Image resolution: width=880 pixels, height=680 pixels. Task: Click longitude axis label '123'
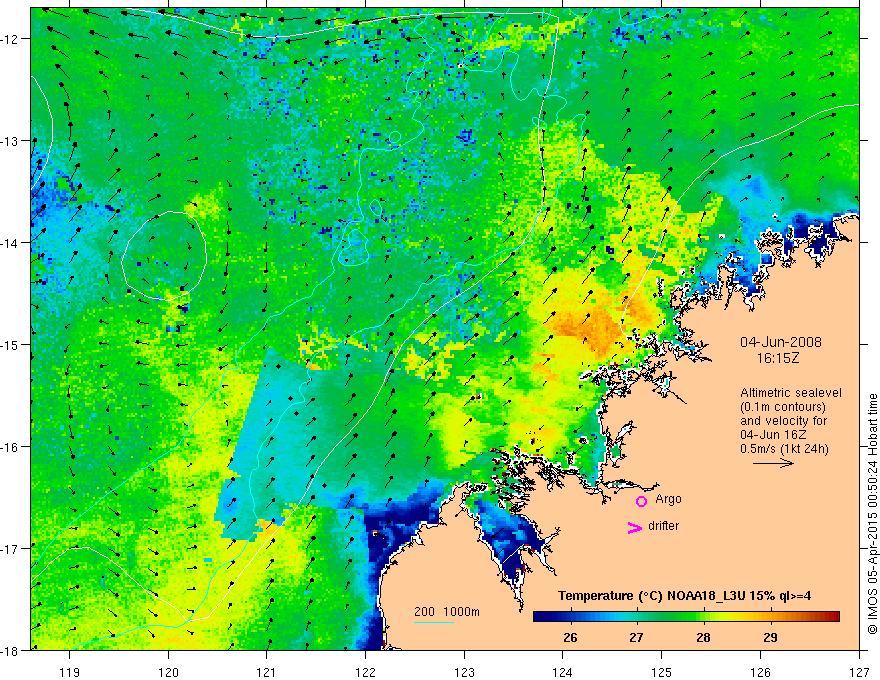(x=464, y=673)
